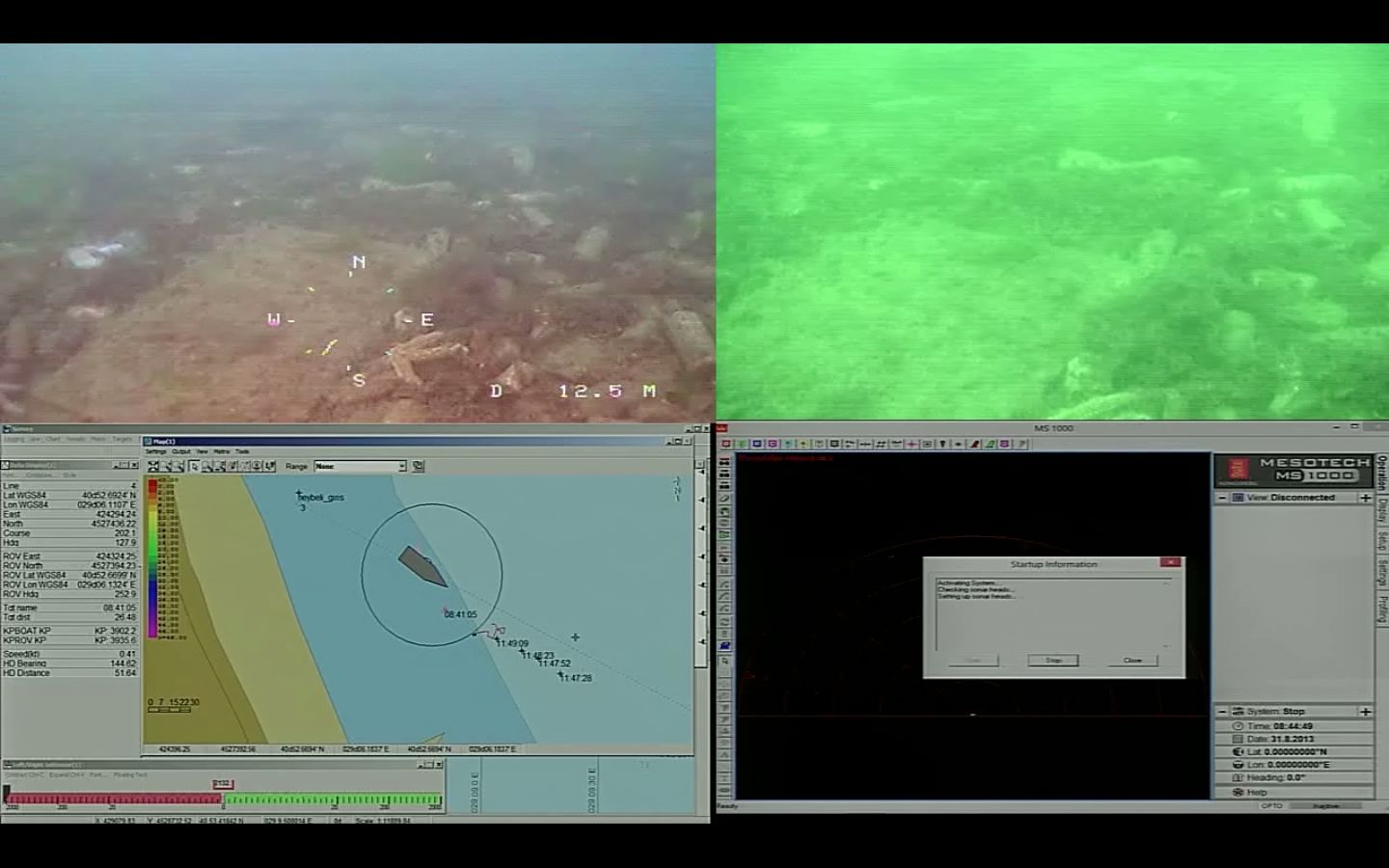Viewport: 1389px width, 868px height.
Task: Close Startup Information dialog with red X
Action: click(x=1170, y=562)
